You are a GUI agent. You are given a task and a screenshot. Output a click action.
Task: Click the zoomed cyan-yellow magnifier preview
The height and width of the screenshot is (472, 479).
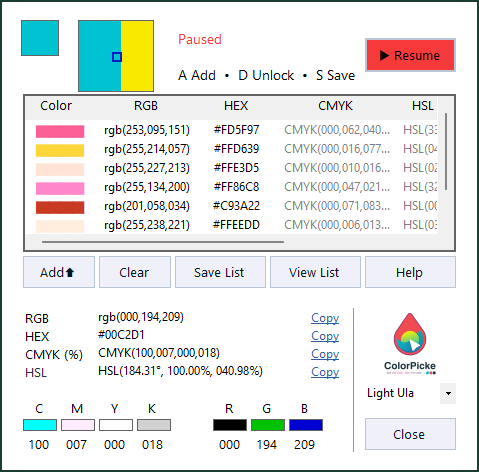(116, 56)
